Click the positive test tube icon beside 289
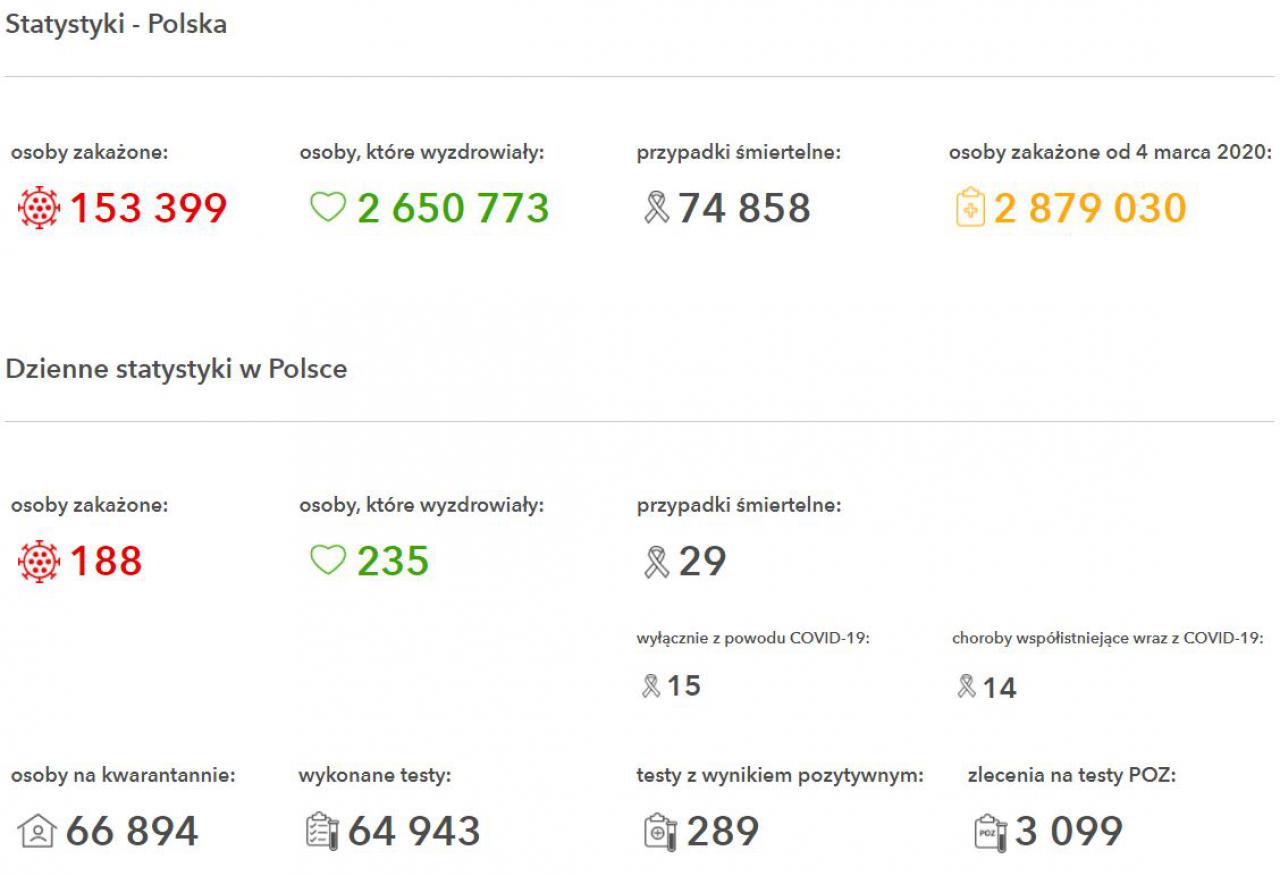This screenshot has height=876, width=1280. point(661,831)
